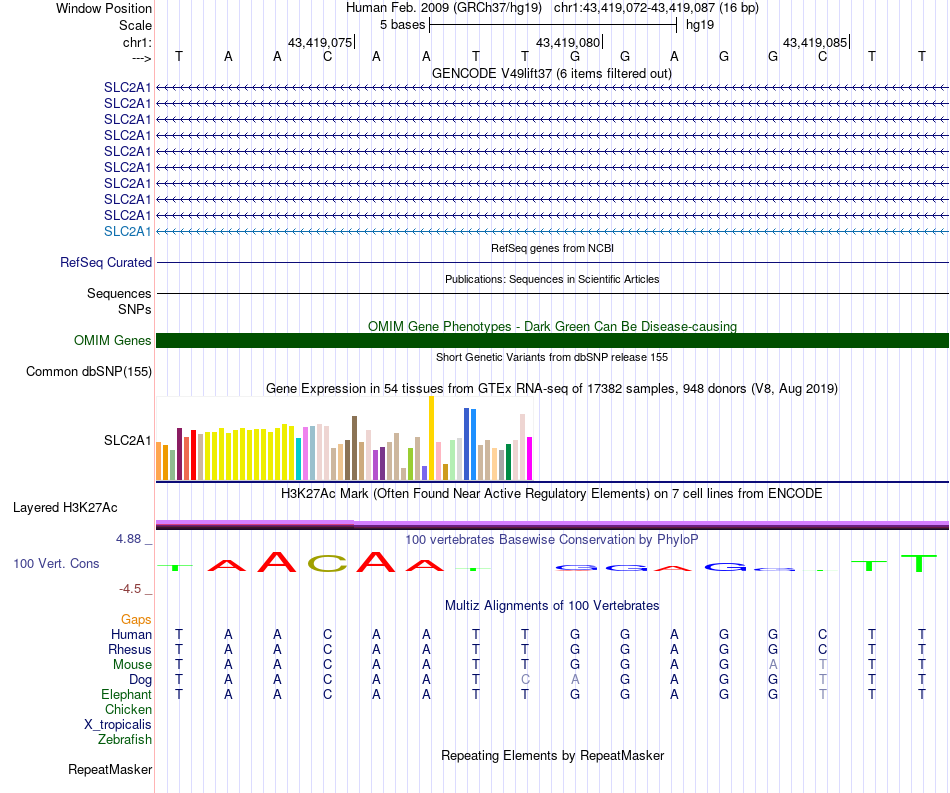Click the dark green OMIM gene bar
This screenshot has height=793, width=950.
click(x=552, y=340)
